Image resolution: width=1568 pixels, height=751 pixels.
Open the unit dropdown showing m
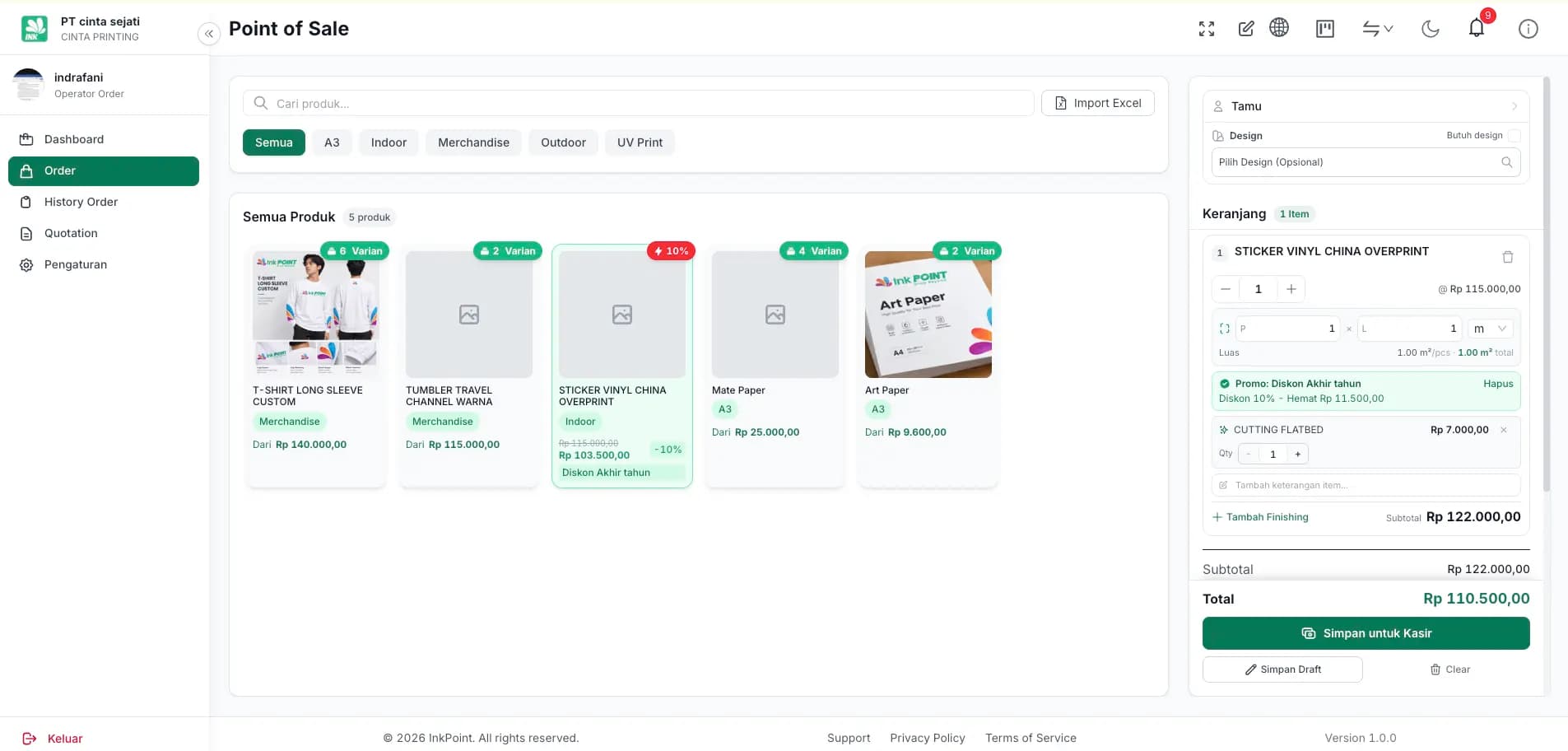(x=1491, y=329)
